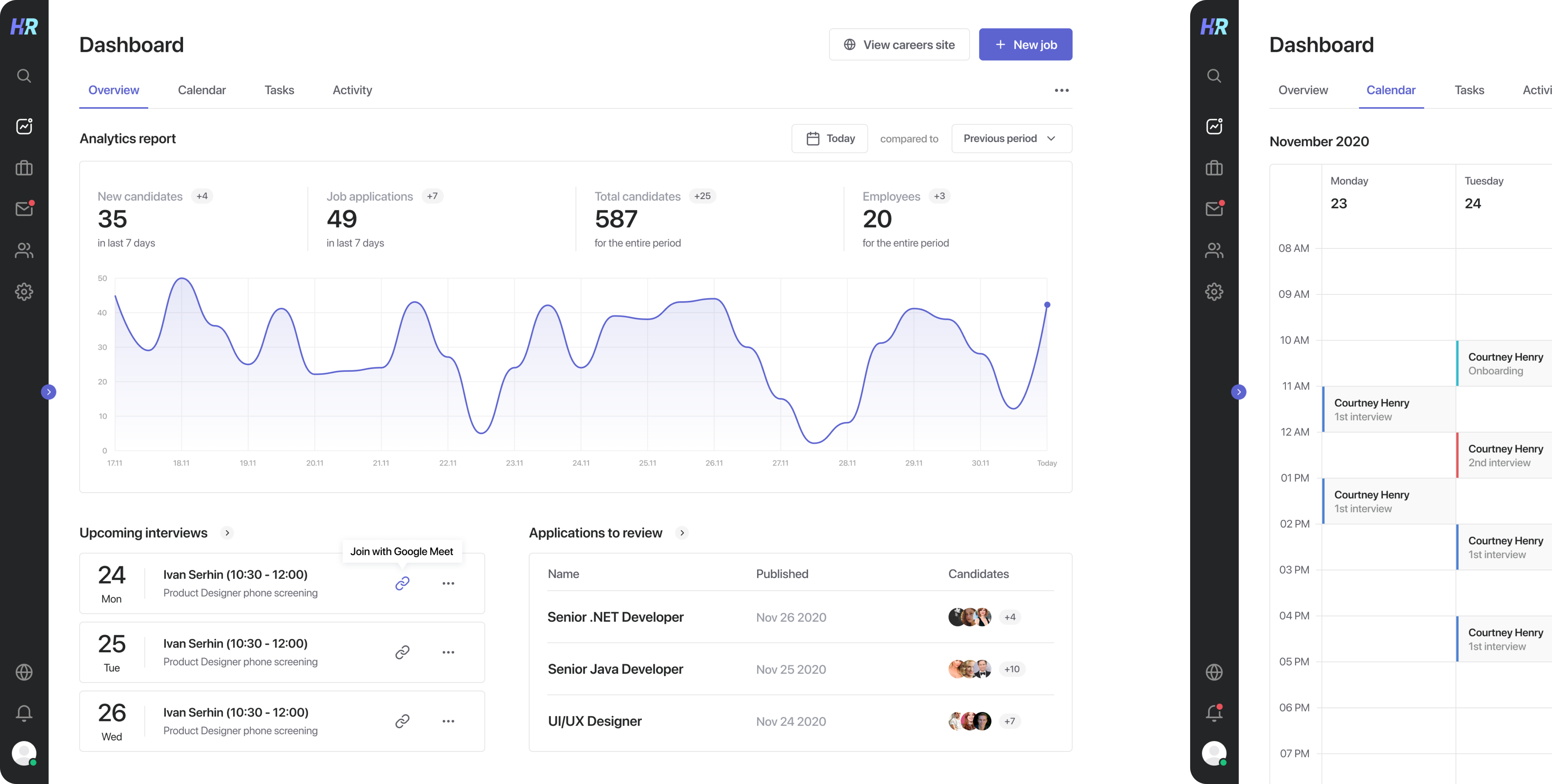Viewport: 1552px width, 784px height.
Task: Expand the left sidebar with arrow toggle
Action: pyautogui.click(x=49, y=392)
